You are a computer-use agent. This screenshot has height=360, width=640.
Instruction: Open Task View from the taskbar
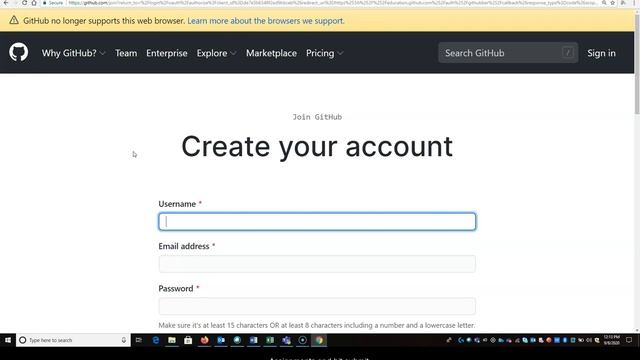[x=139, y=340]
